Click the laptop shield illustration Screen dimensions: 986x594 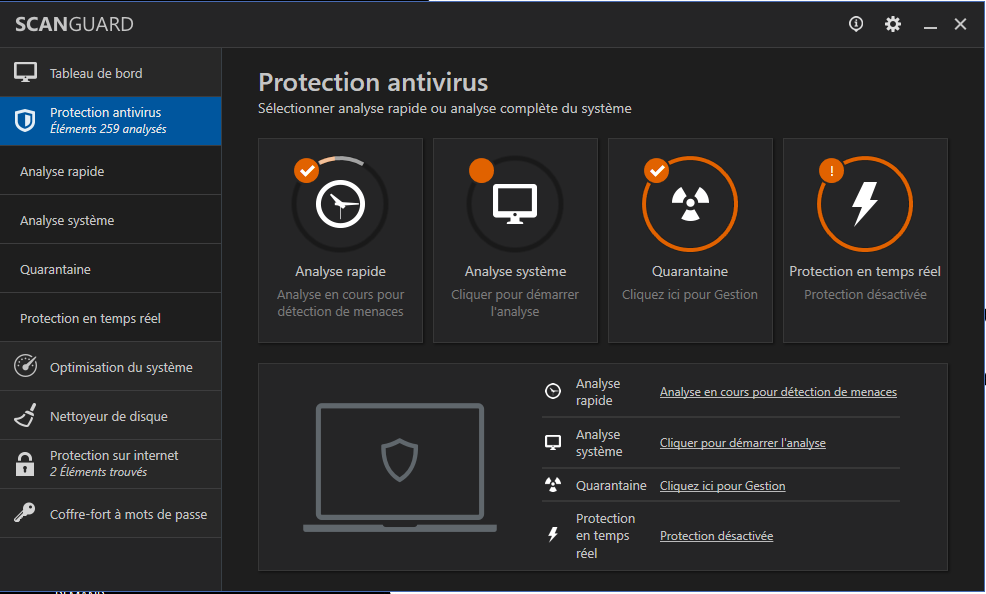400,467
